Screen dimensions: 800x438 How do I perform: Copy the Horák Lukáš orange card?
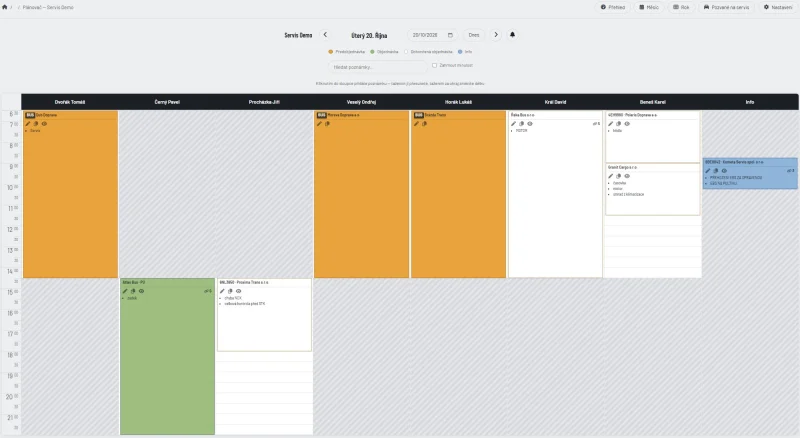tap(424, 124)
